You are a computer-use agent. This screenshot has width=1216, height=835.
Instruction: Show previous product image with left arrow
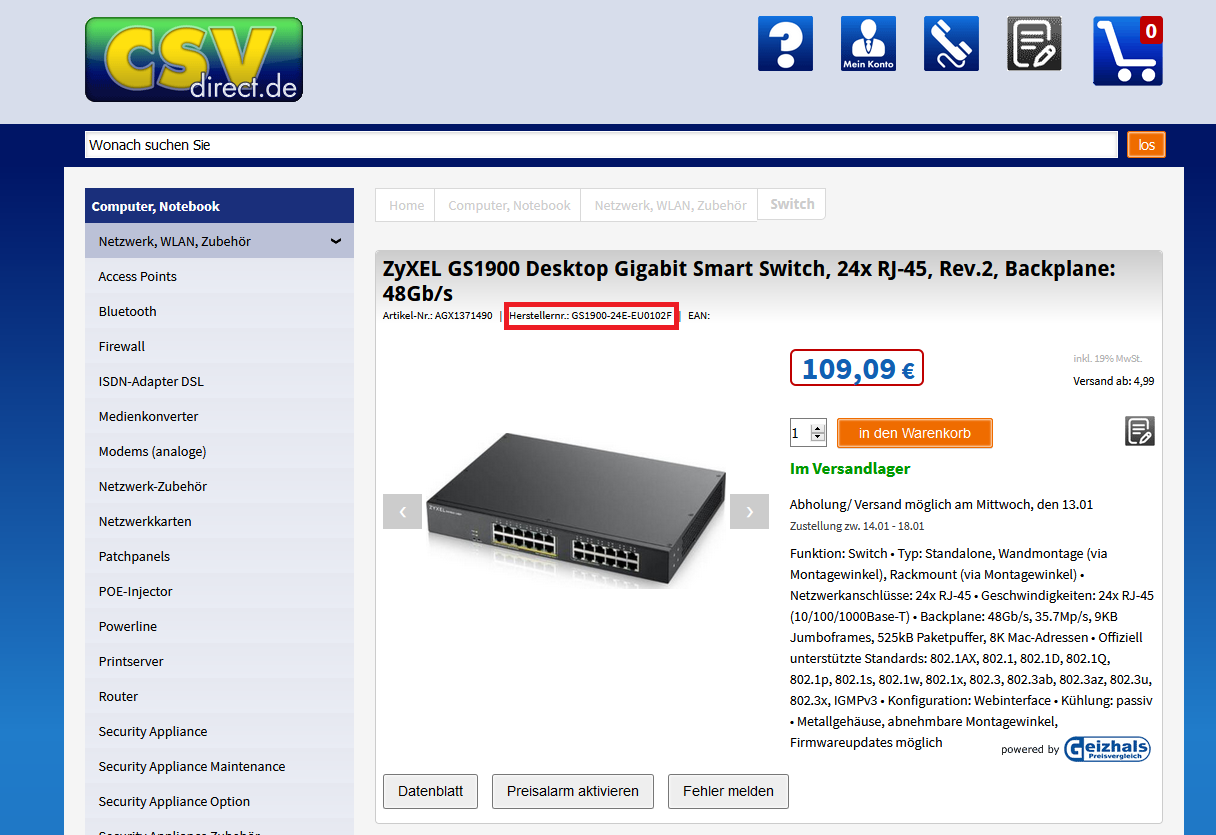coord(402,511)
